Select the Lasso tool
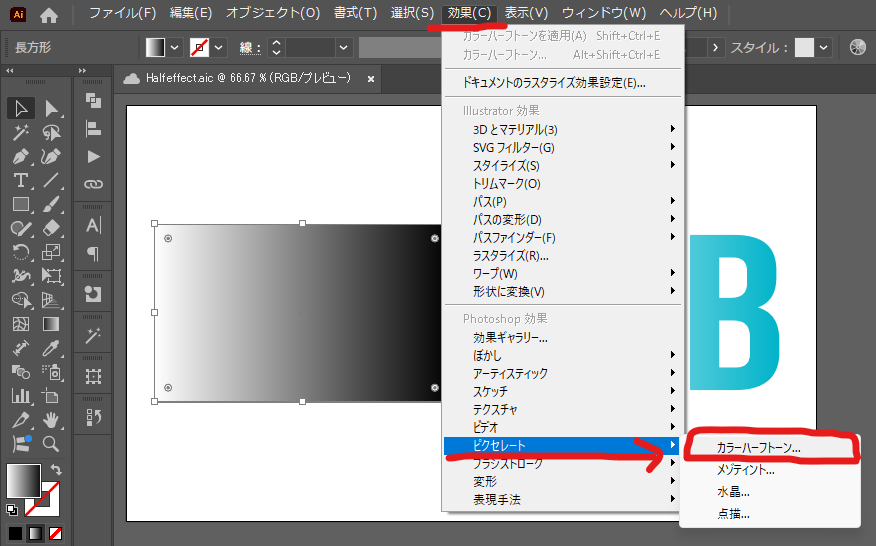 51,132
